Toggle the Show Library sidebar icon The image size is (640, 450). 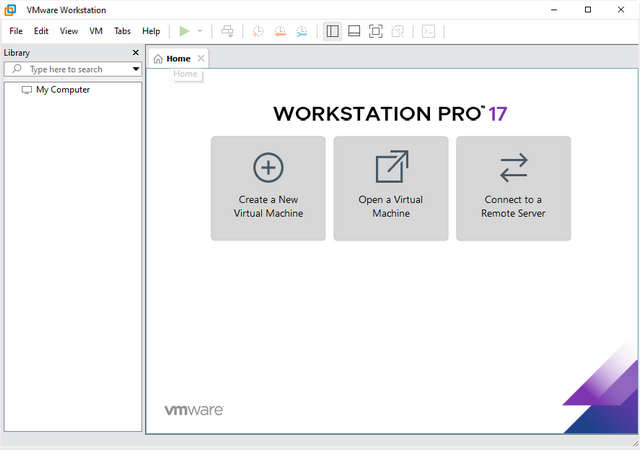pyautogui.click(x=332, y=31)
